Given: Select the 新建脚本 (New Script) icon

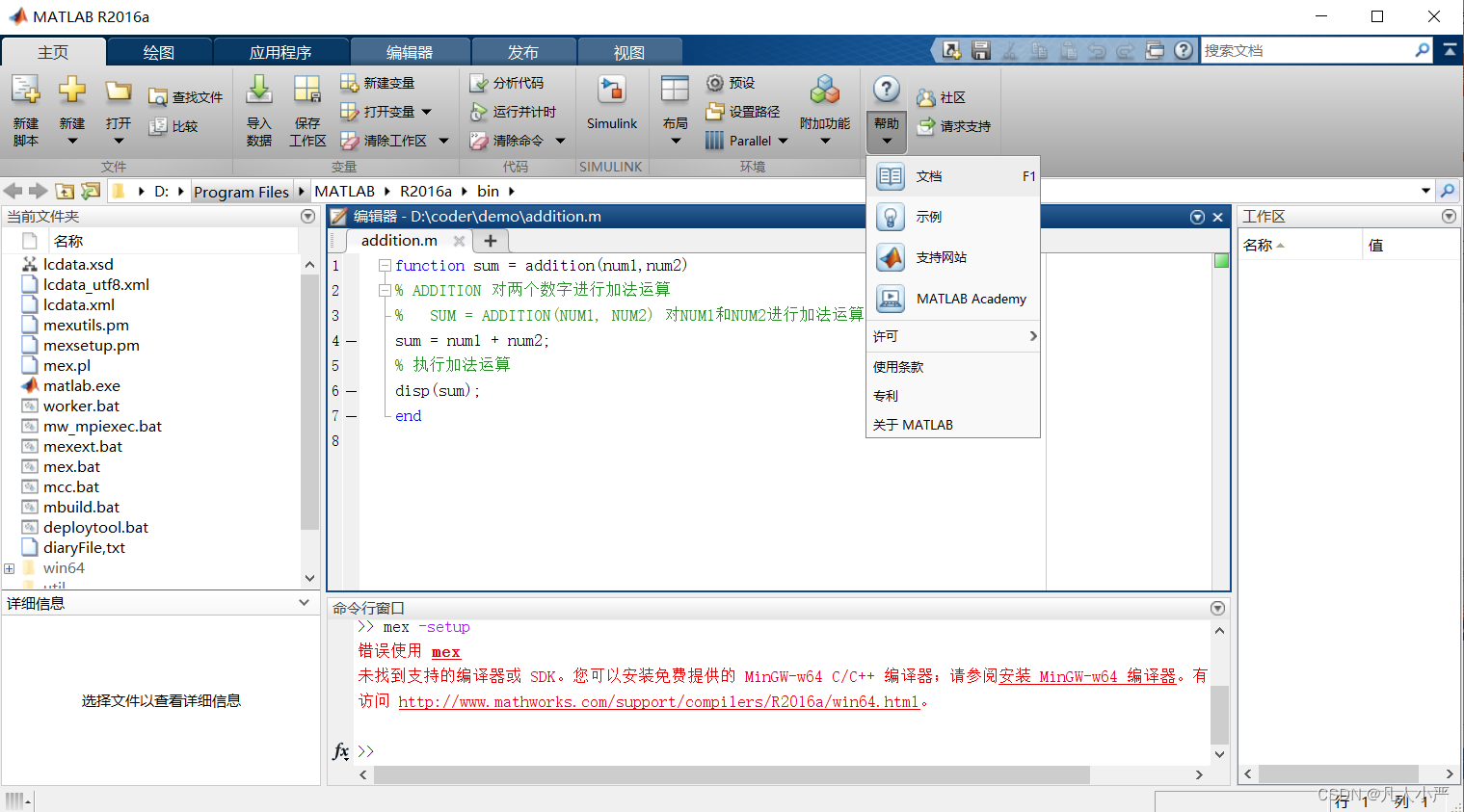Looking at the screenshot, I should 25,108.
